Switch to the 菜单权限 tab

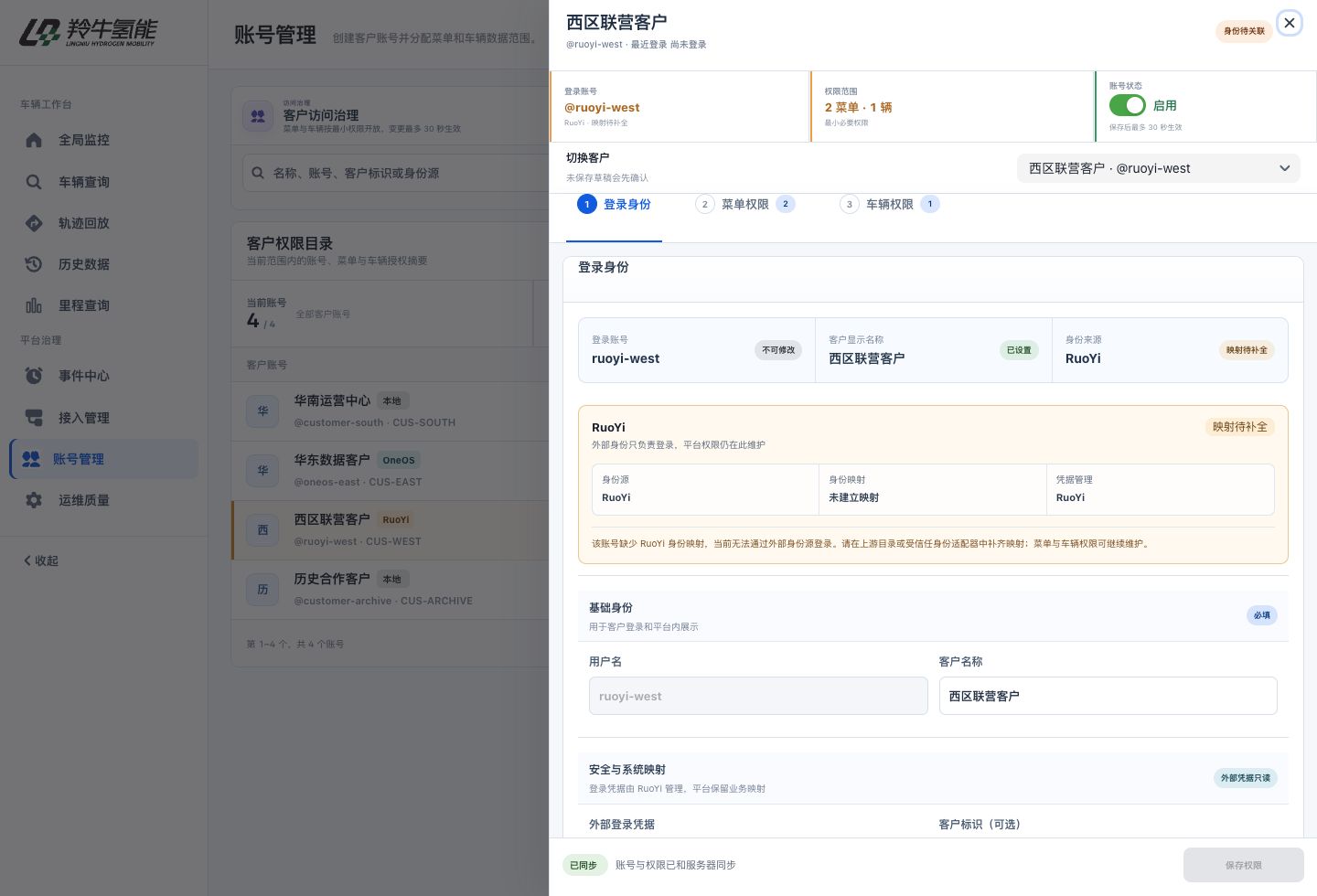click(x=745, y=205)
